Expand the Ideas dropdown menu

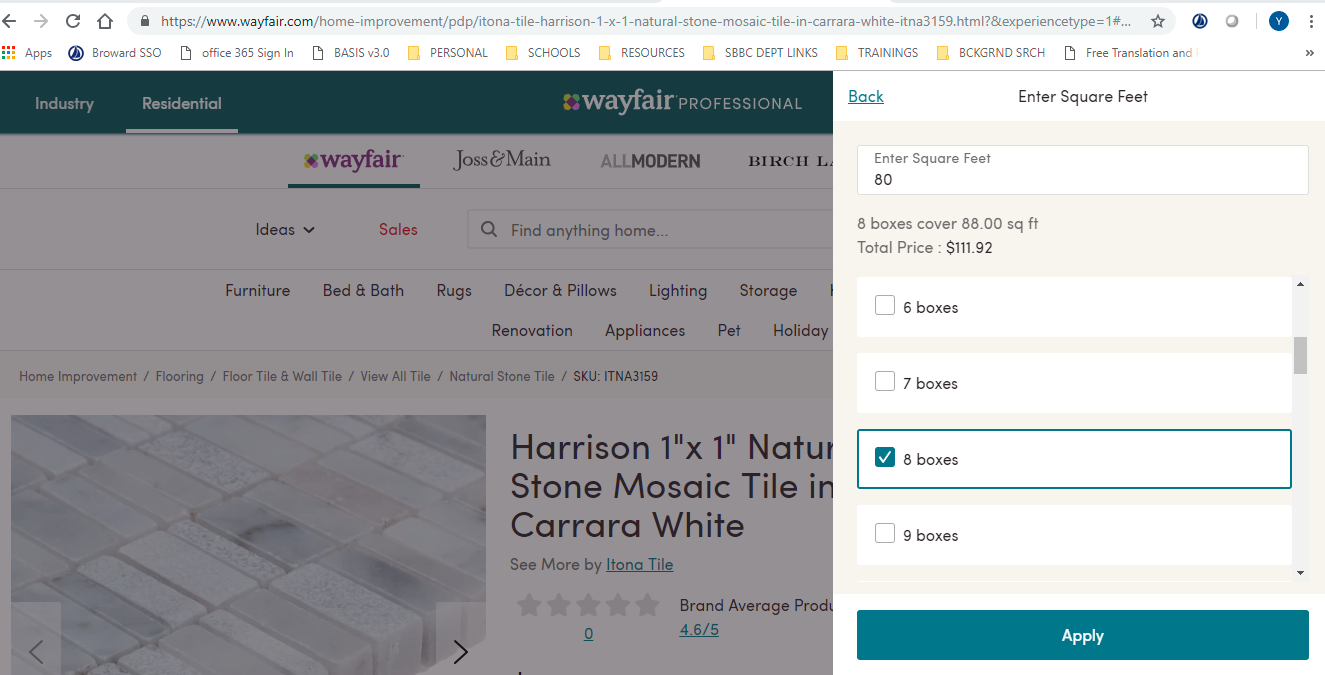(x=285, y=230)
